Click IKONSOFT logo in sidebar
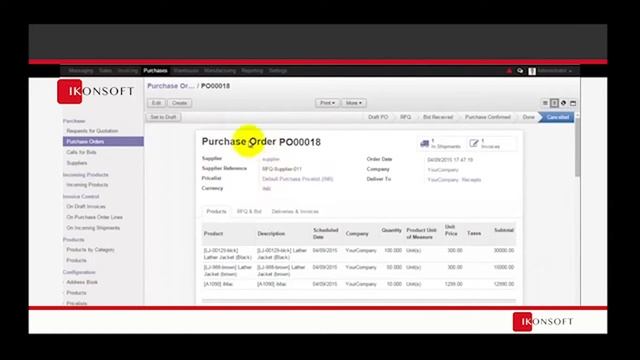 (x=96, y=91)
